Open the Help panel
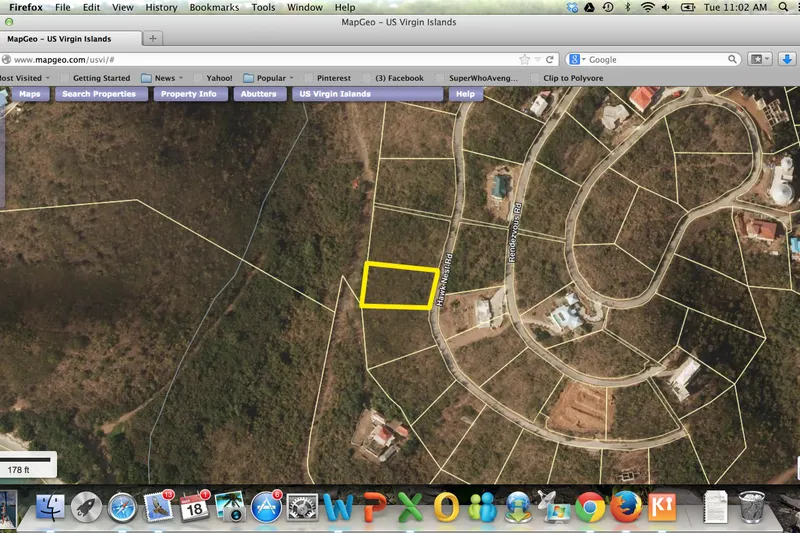This screenshot has width=800, height=533. pyautogui.click(x=465, y=94)
